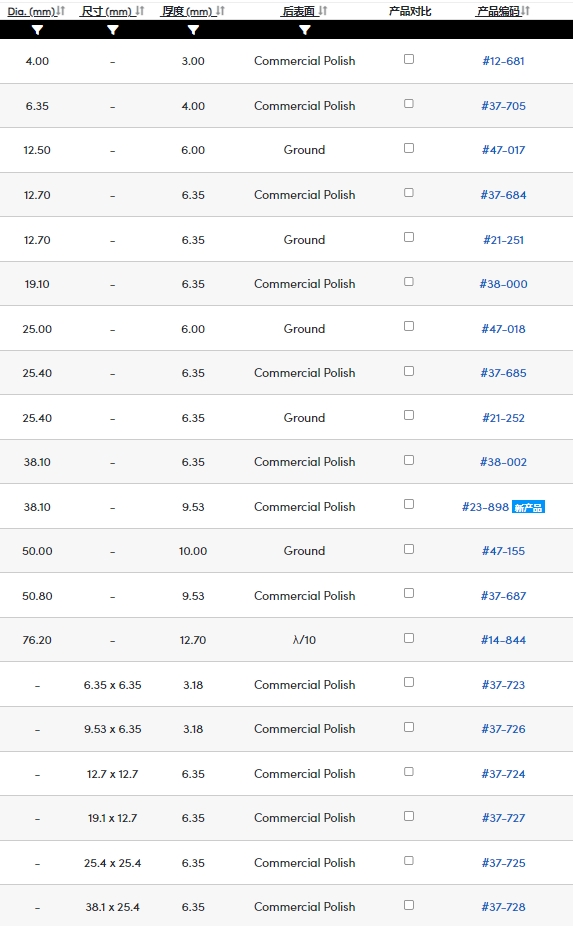This screenshot has width=573, height=926.
Task: Open product link #38-002
Action: [x=503, y=462]
